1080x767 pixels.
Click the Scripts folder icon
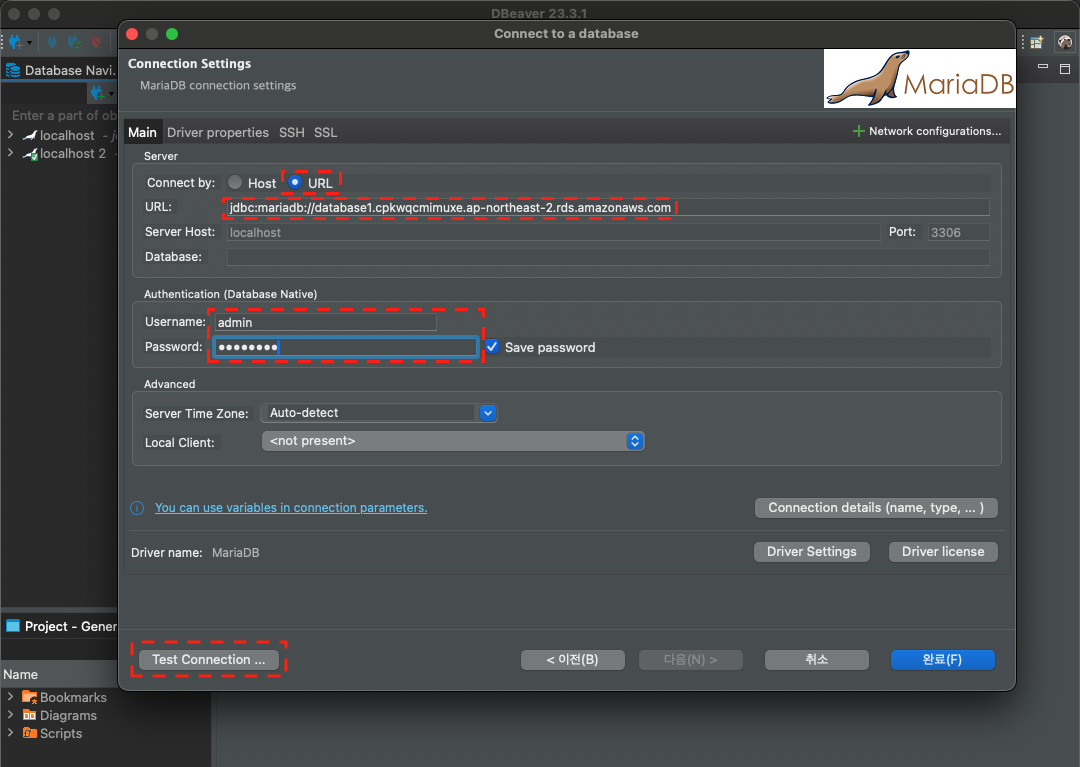pyautogui.click(x=29, y=733)
